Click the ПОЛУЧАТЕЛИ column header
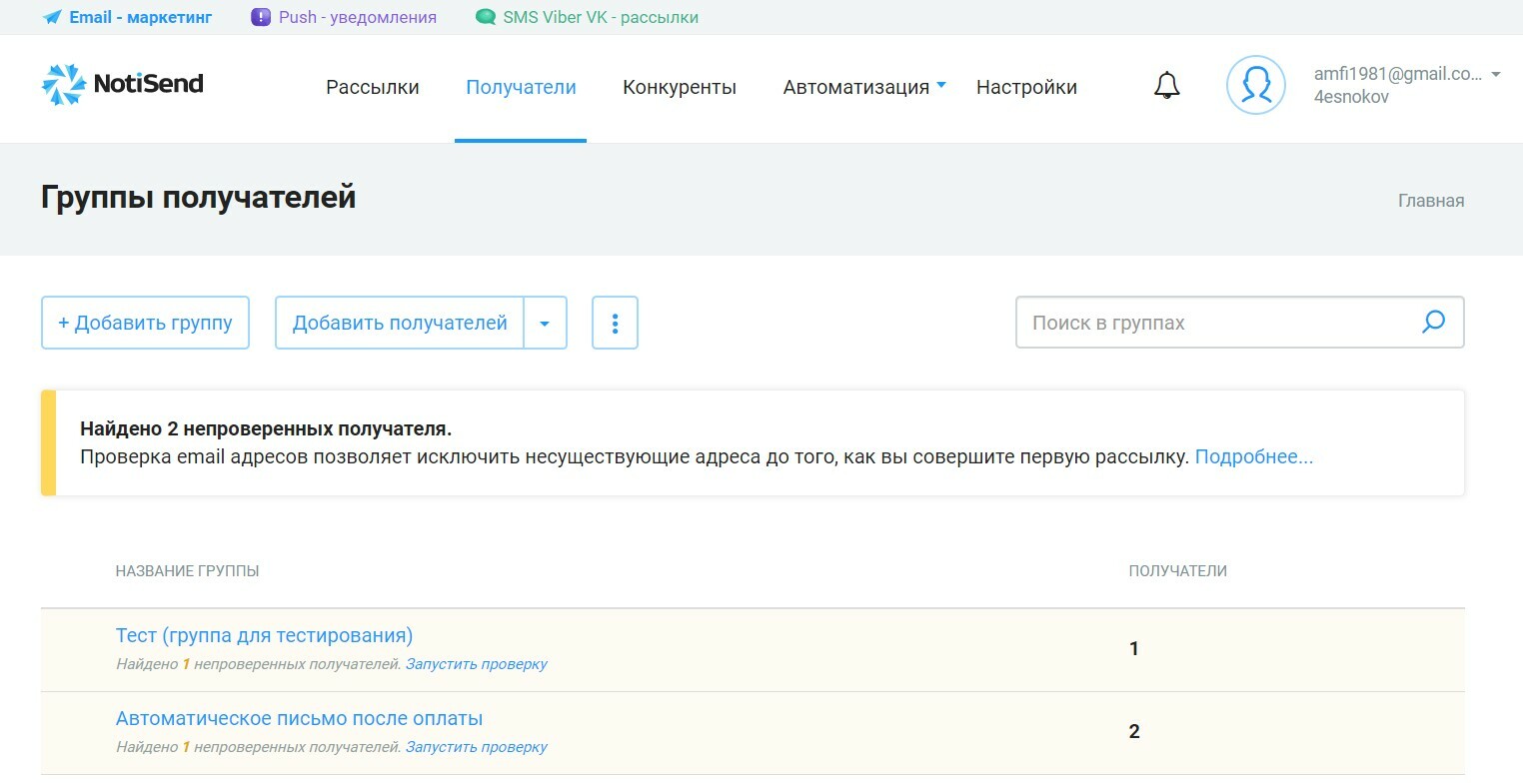1523x784 pixels. pos(1177,571)
